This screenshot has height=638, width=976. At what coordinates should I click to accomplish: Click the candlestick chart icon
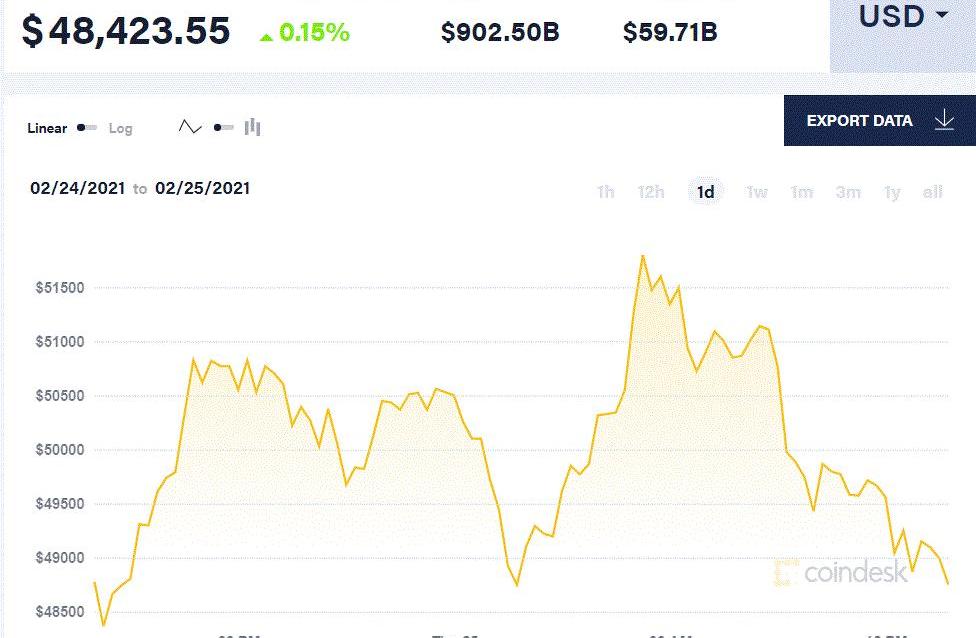click(253, 127)
